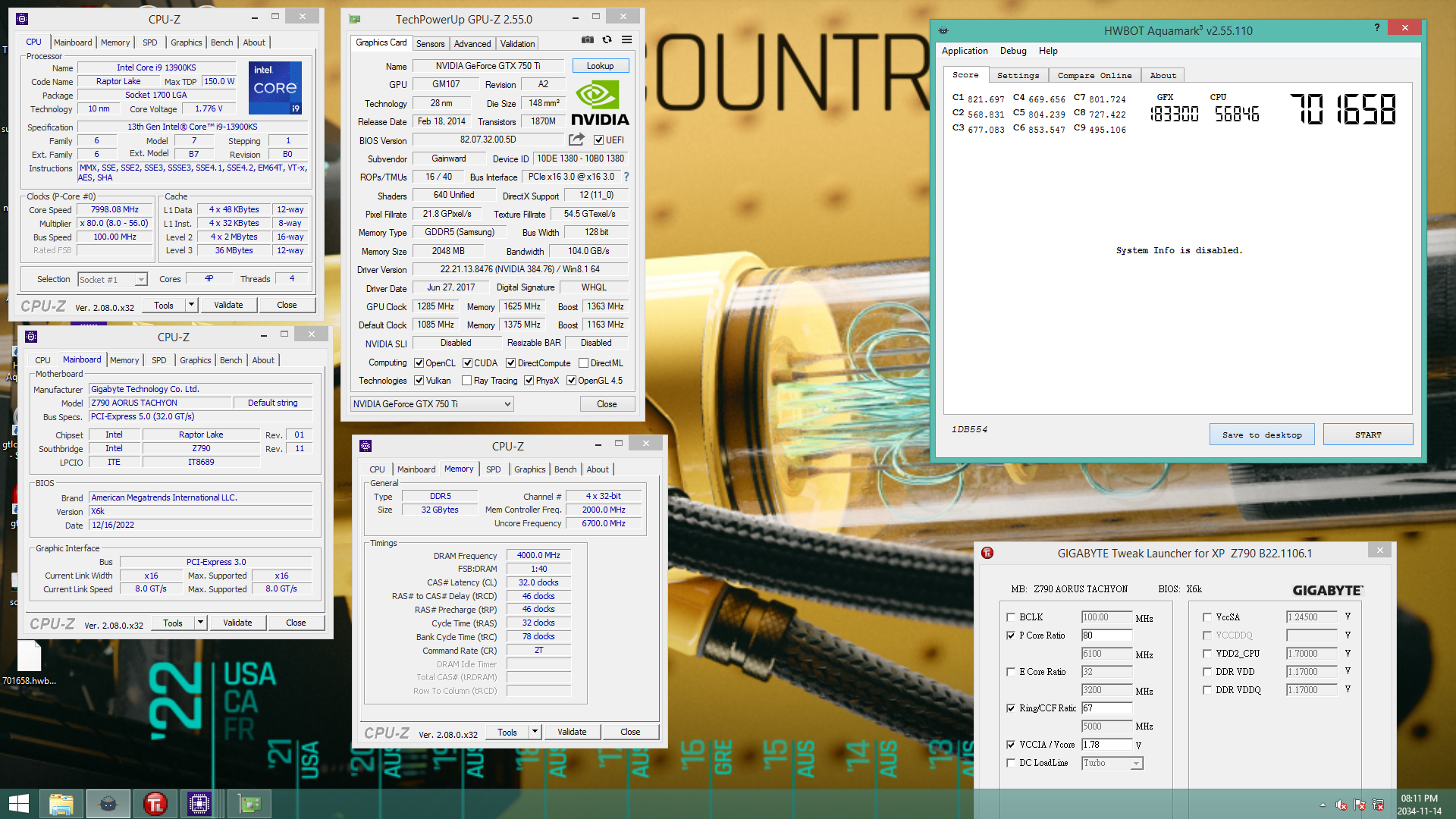Enable E Core Ratio checkbox

1011,672
